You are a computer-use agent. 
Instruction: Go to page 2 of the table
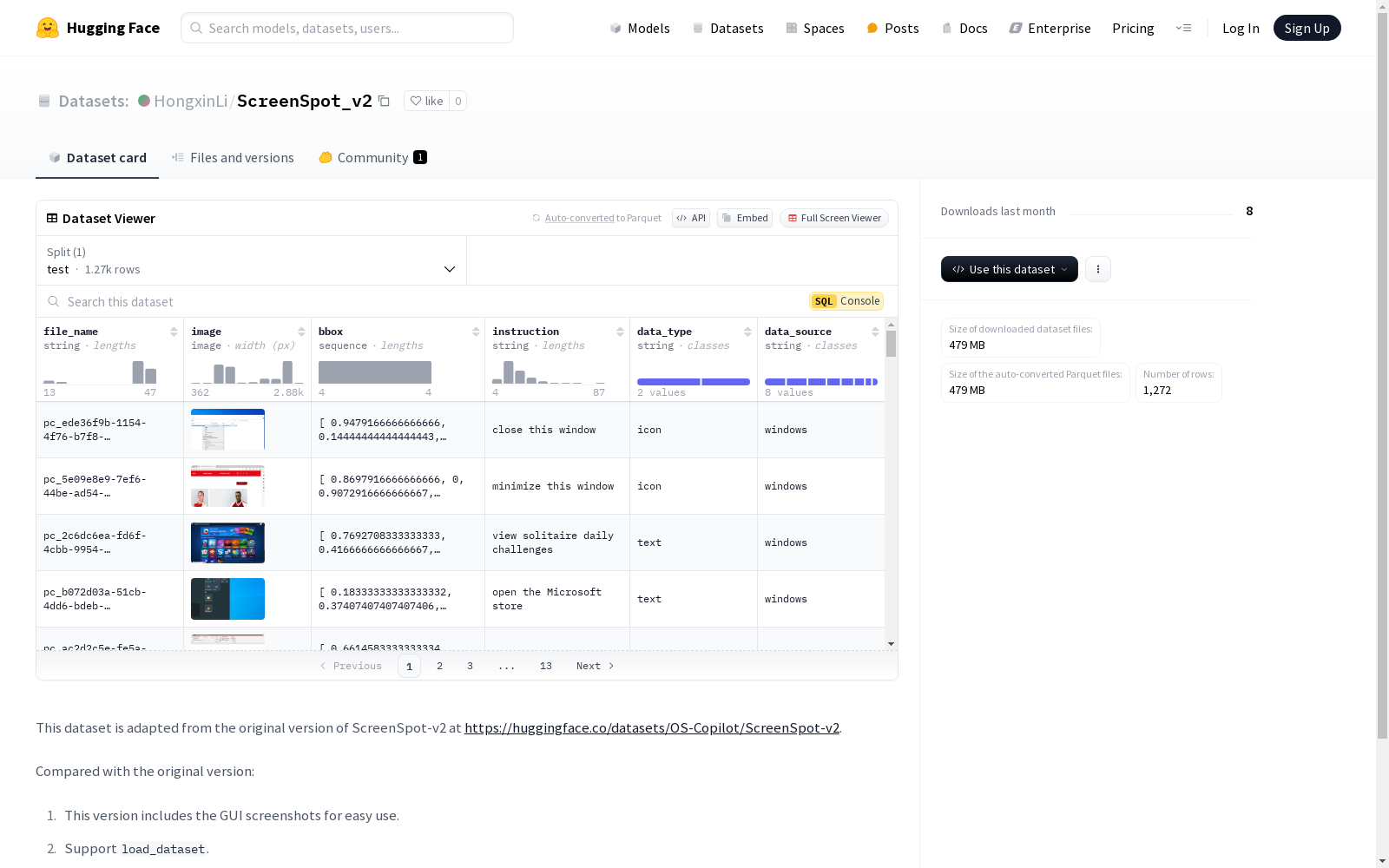coord(440,666)
